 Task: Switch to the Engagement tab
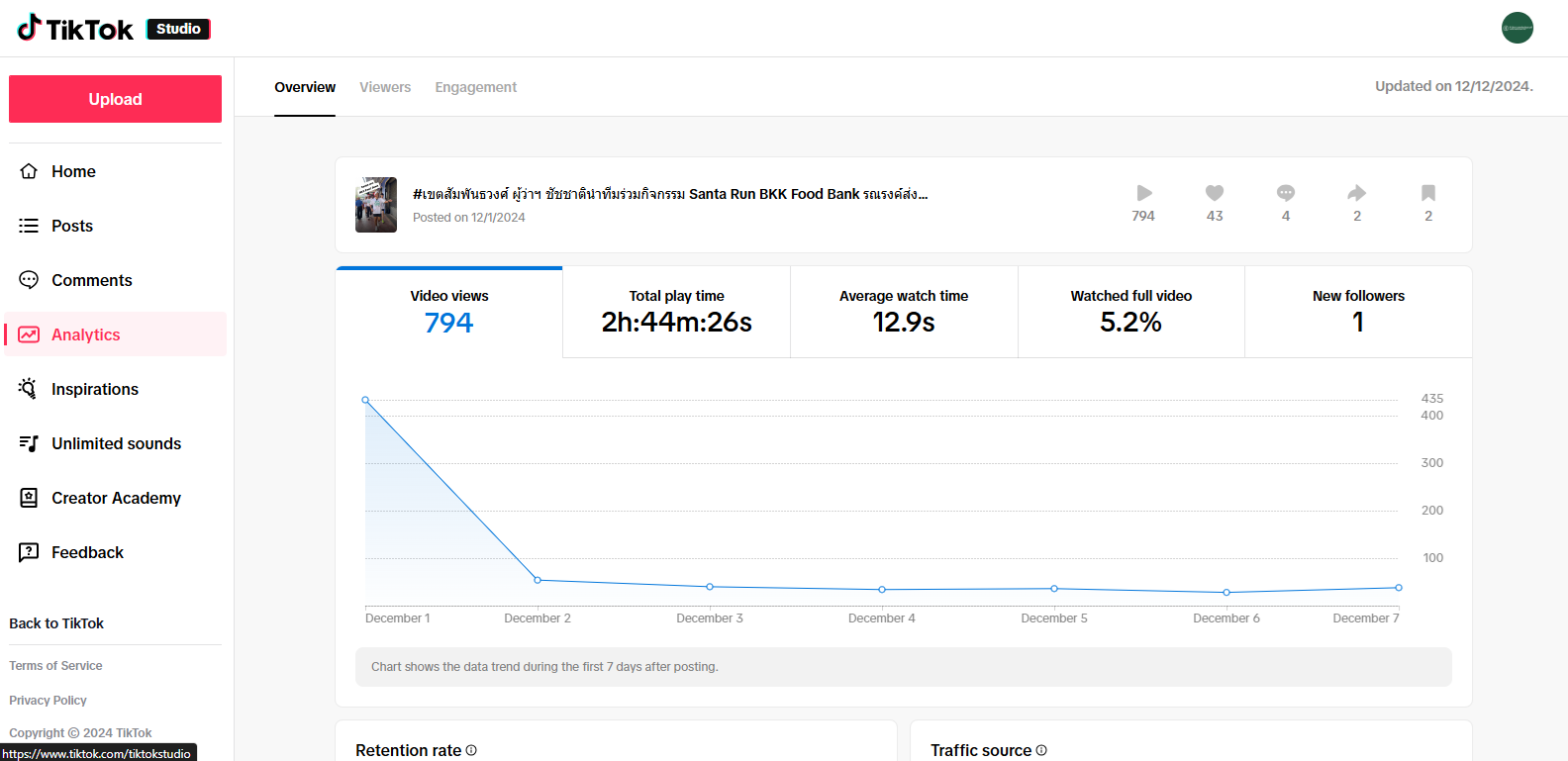coord(475,87)
